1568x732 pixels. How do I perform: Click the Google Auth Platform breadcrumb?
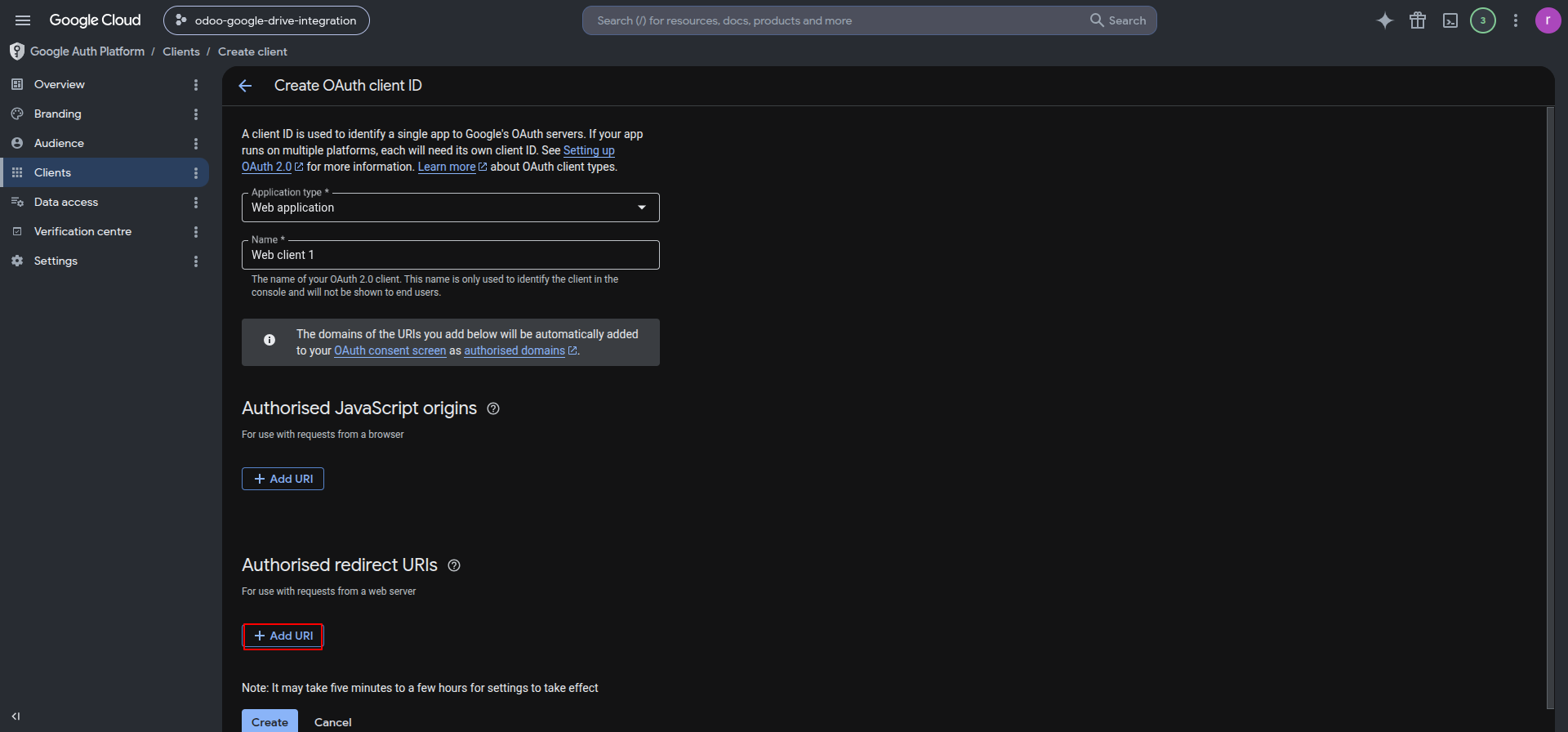tap(87, 51)
